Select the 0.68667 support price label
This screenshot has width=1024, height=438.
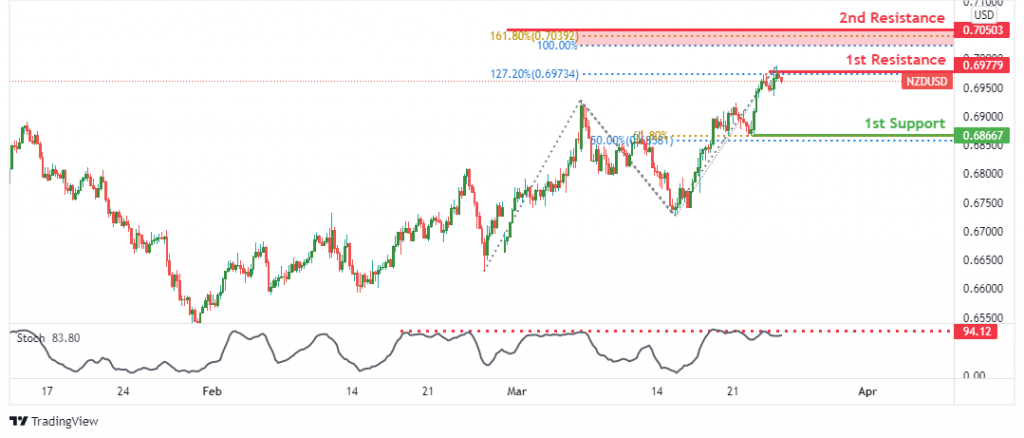click(982, 136)
